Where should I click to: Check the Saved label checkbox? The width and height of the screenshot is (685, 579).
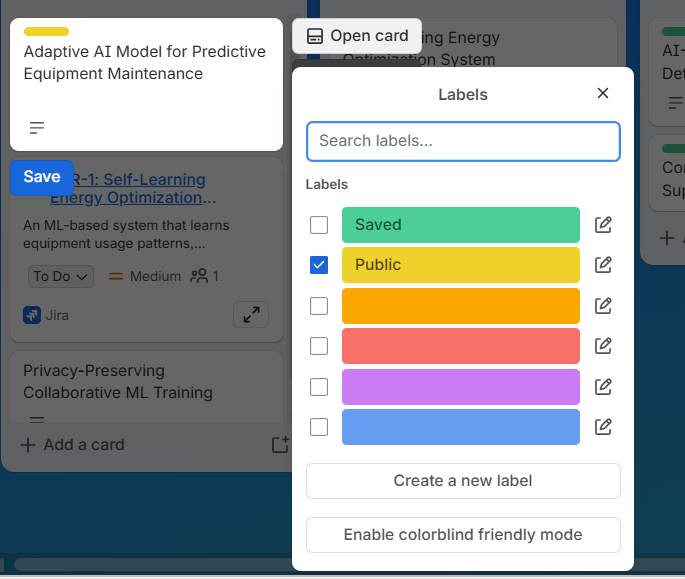pyautogui.click(x=319, y=225)
